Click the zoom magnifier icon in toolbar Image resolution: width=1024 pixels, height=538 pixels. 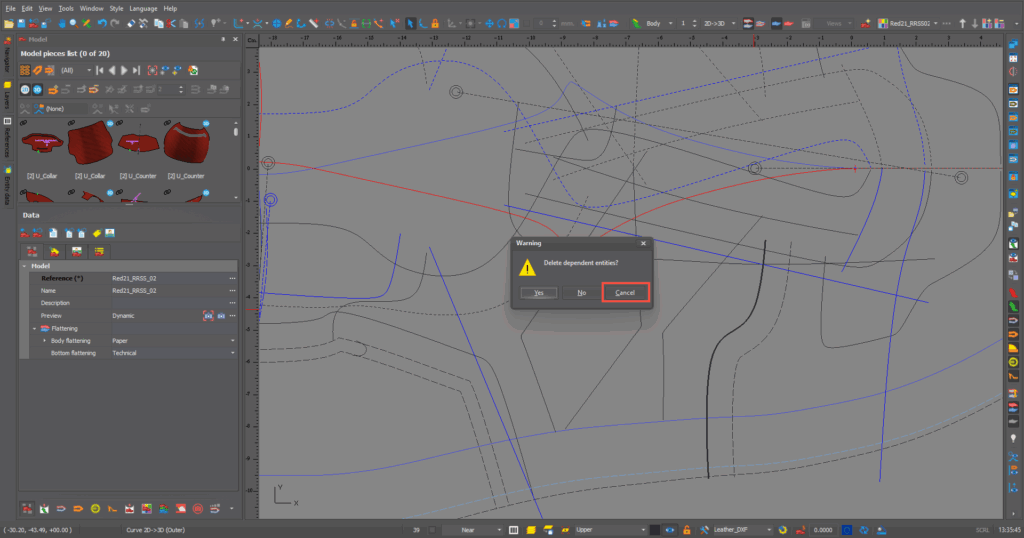(72, 22)
